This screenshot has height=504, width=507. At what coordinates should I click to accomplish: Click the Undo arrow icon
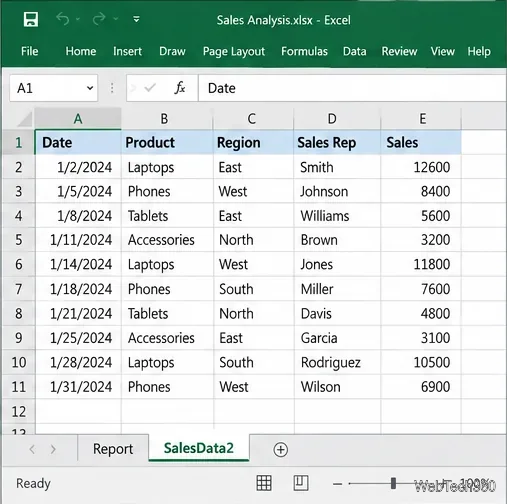point(62,19)
